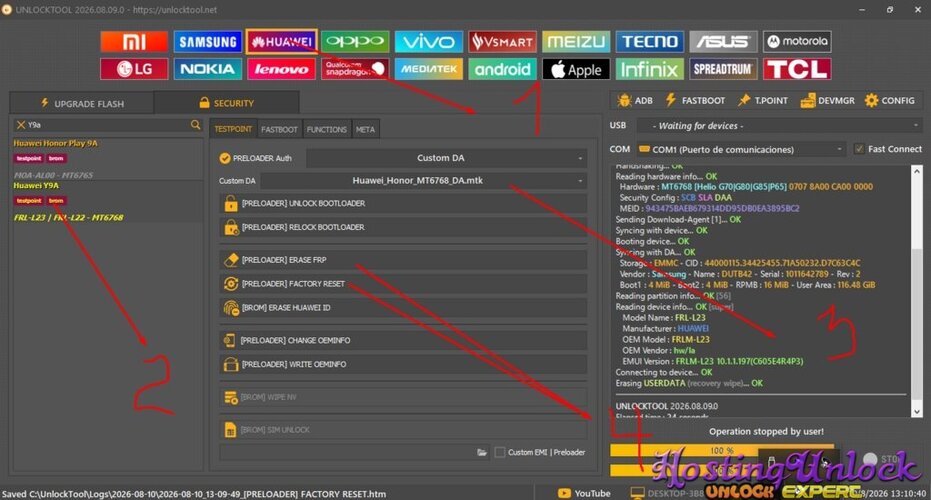Select the Xiaomi MI brand icon
The height and width of the screenshot is (500, 931).
tap(134, 42)
